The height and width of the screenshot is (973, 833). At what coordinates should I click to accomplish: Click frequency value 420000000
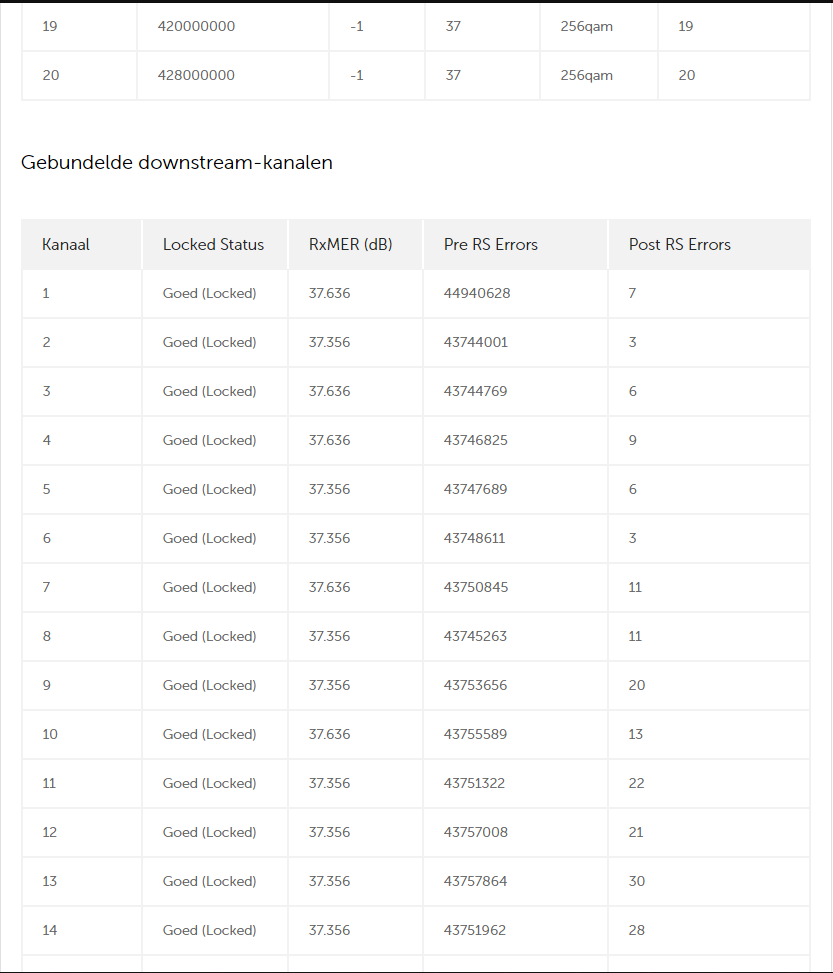click(x=196, y=26)
